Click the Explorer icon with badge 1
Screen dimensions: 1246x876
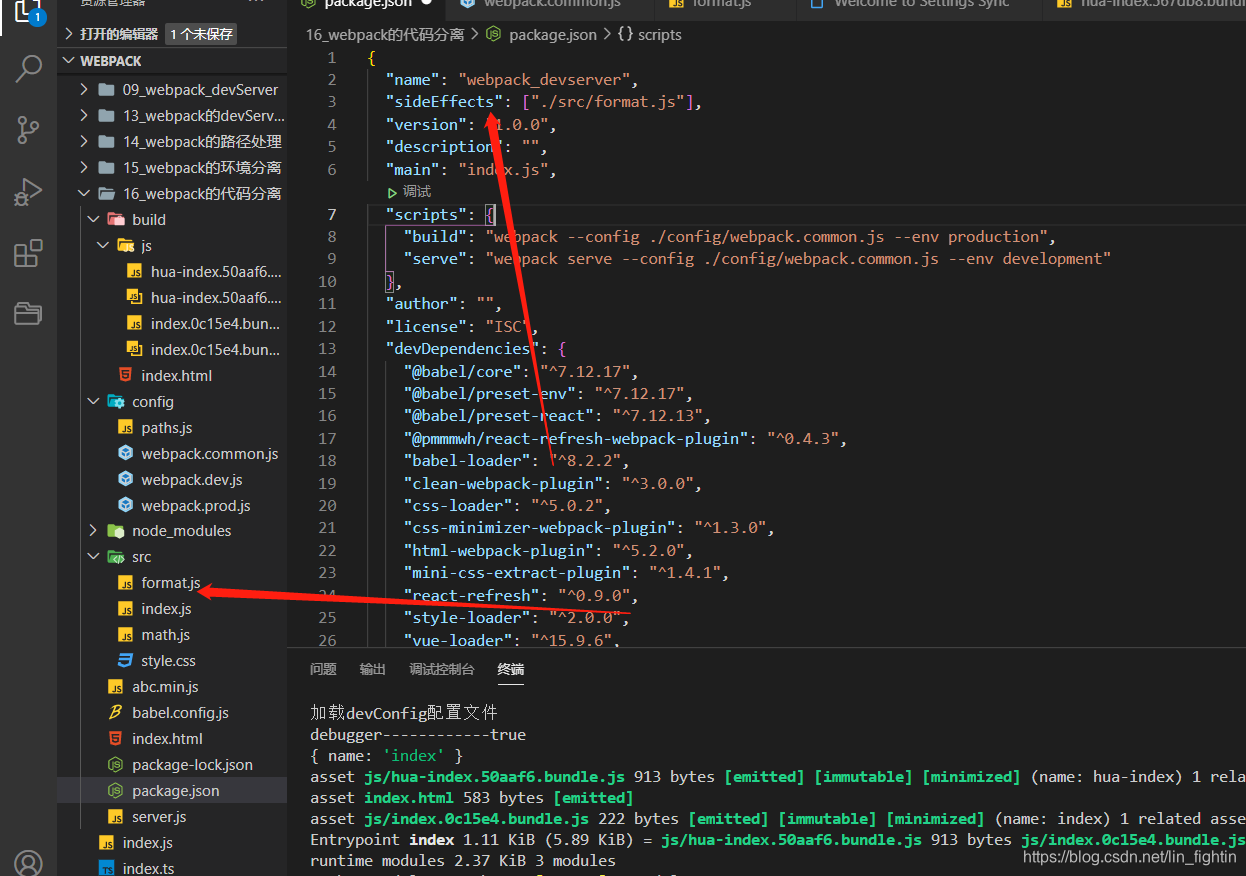pyautogui.click(x=28, y=12)
